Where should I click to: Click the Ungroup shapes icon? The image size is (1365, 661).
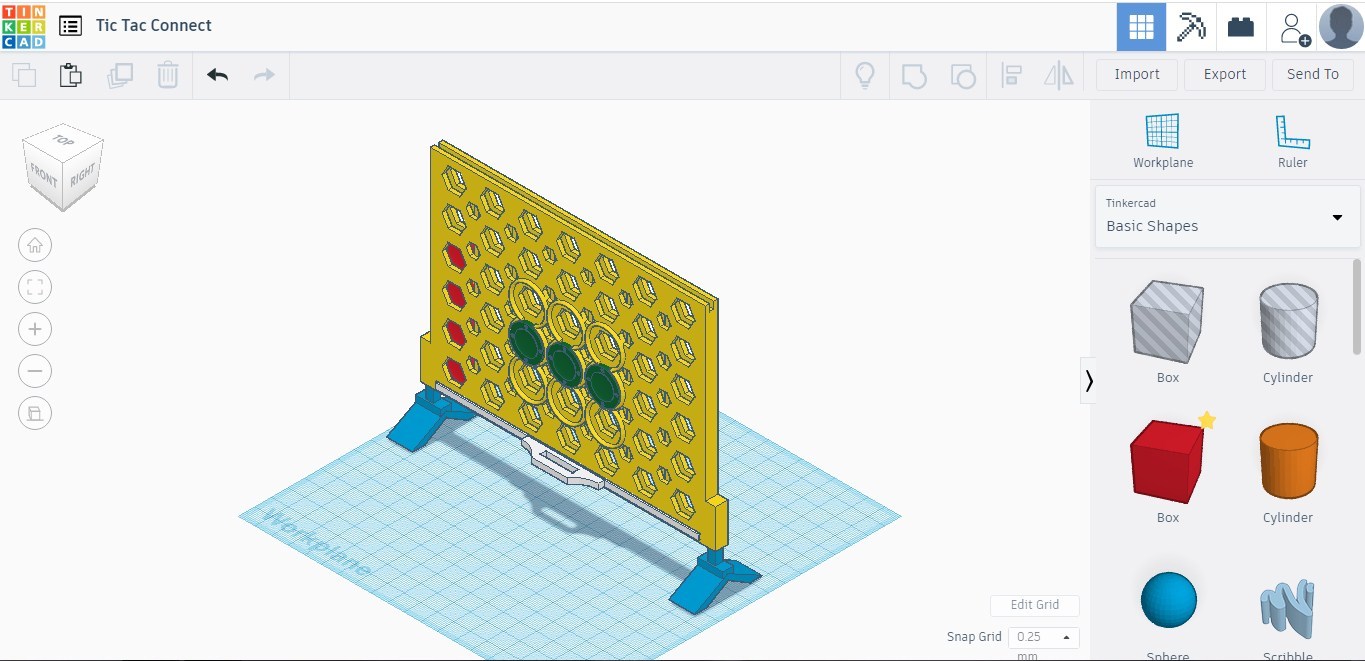tap(962, 75)
